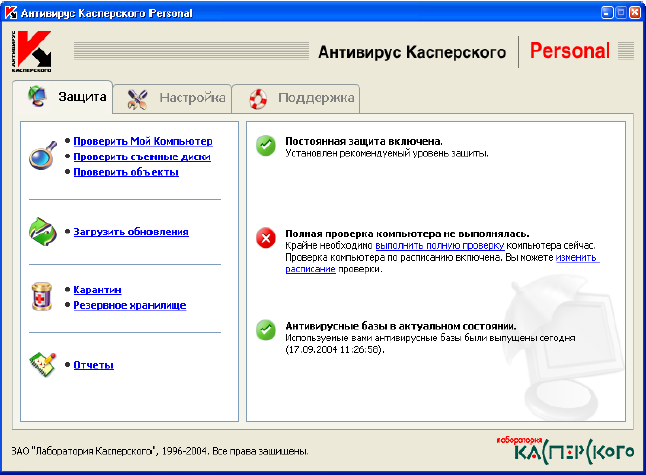The width and height of the screenshot is (646, 475).
Task: Switch to the Защита tab
Action: tap(63, 97)
